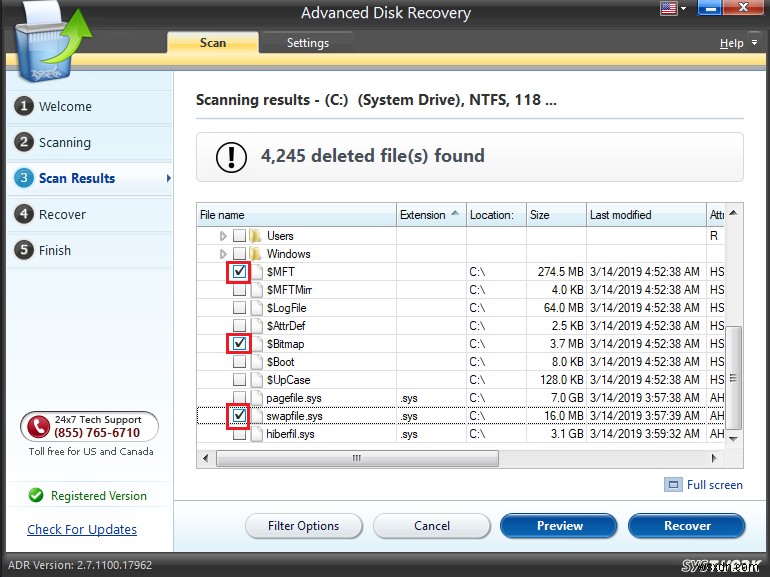Click the Users folder icon
Image resolution: width=770 pixels, height=577 pixels.
257,236
